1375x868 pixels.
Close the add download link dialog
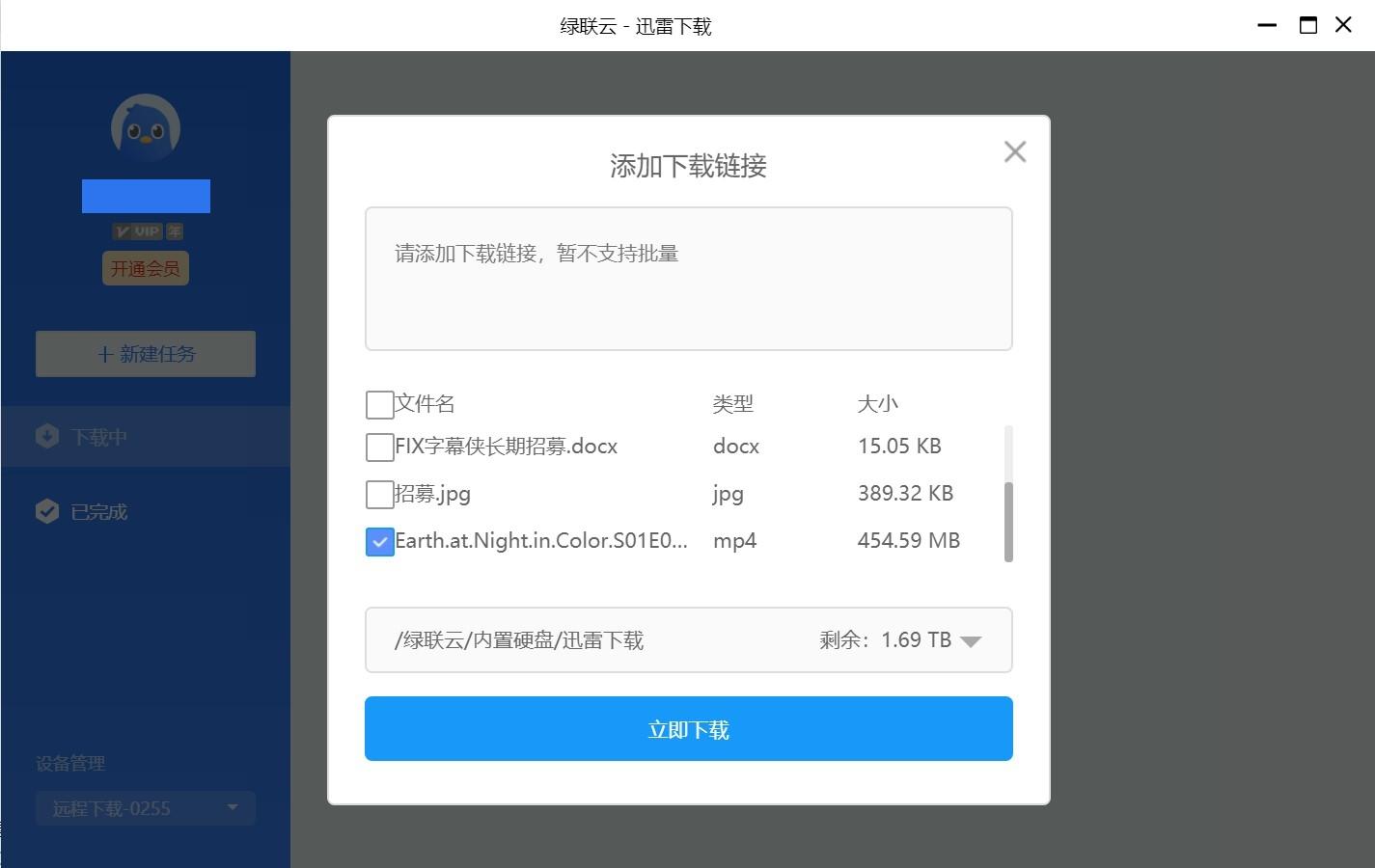click(x=1014, y=152)
